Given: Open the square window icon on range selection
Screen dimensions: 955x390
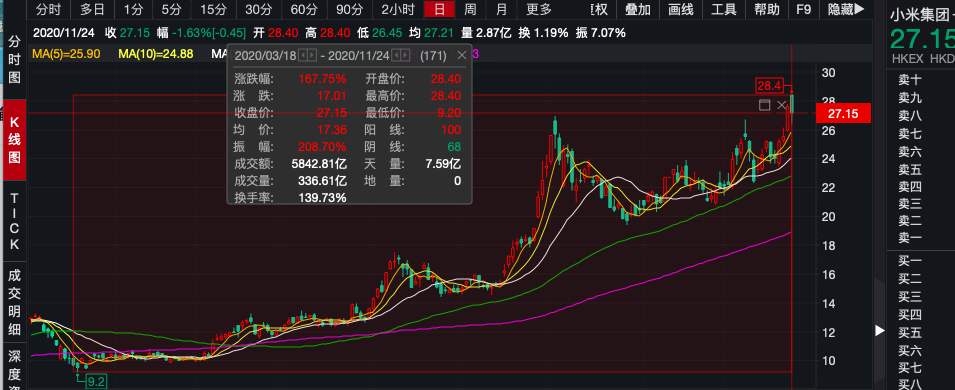Looking at the screenshot, I should 764,105.
